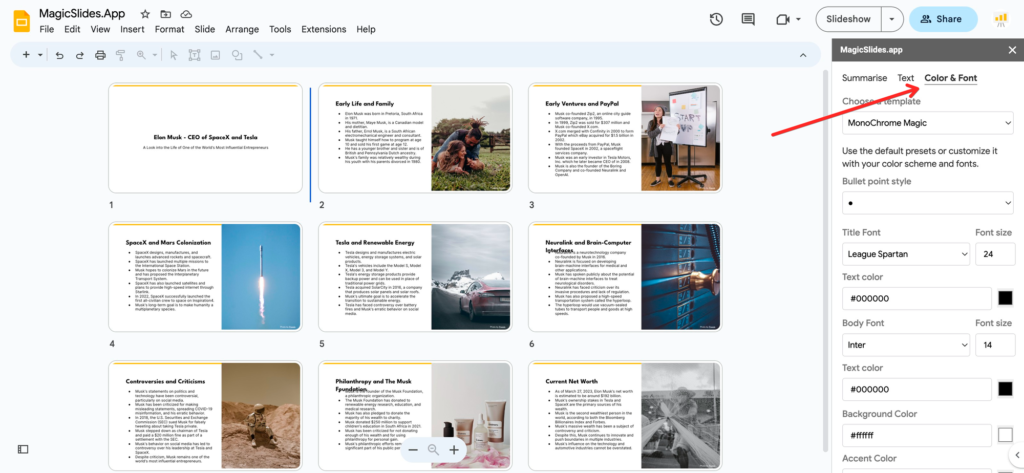
Task: Open the comments history icon
Action: coord(748,20)
